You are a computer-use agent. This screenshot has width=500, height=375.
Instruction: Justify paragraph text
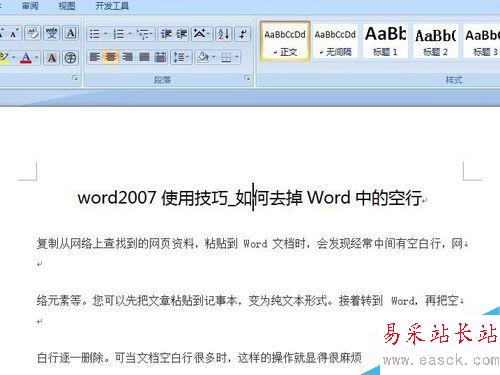[144, 57]
